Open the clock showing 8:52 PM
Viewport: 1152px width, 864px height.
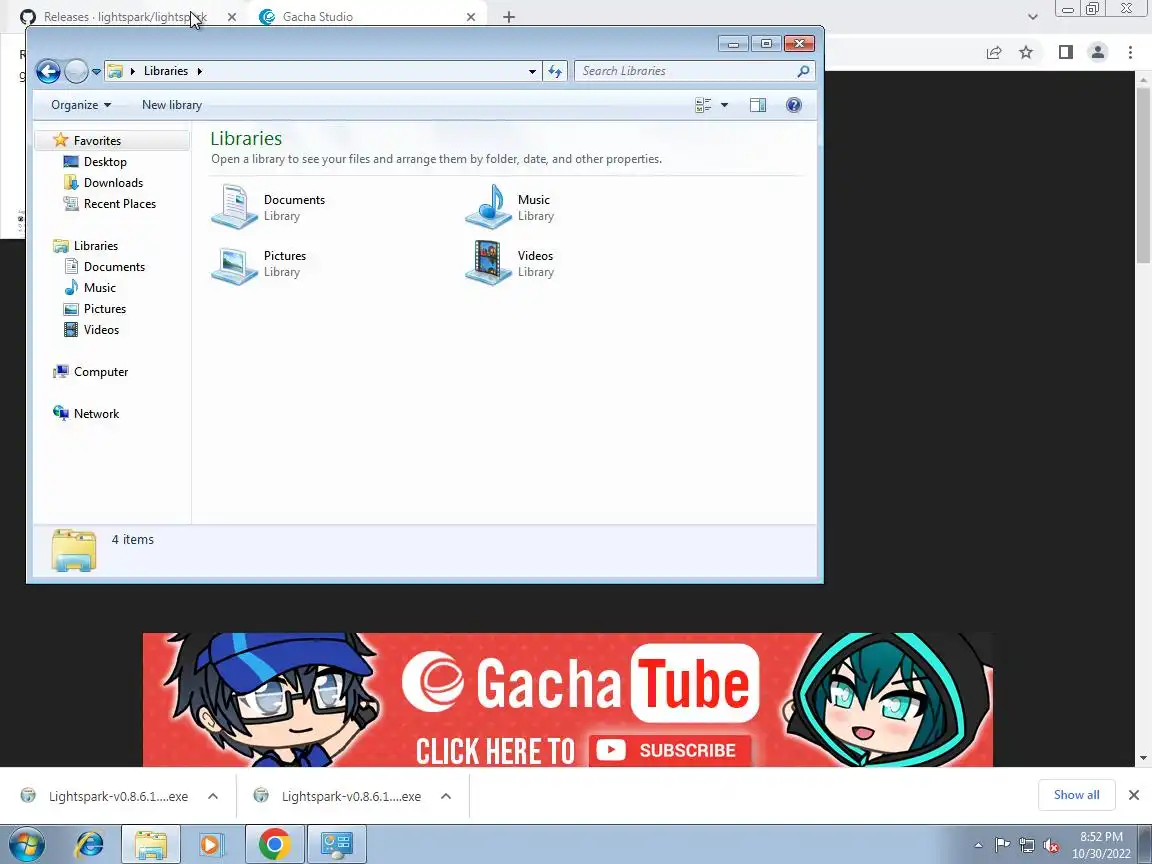pyautogui.click(x=1101, y=845)
